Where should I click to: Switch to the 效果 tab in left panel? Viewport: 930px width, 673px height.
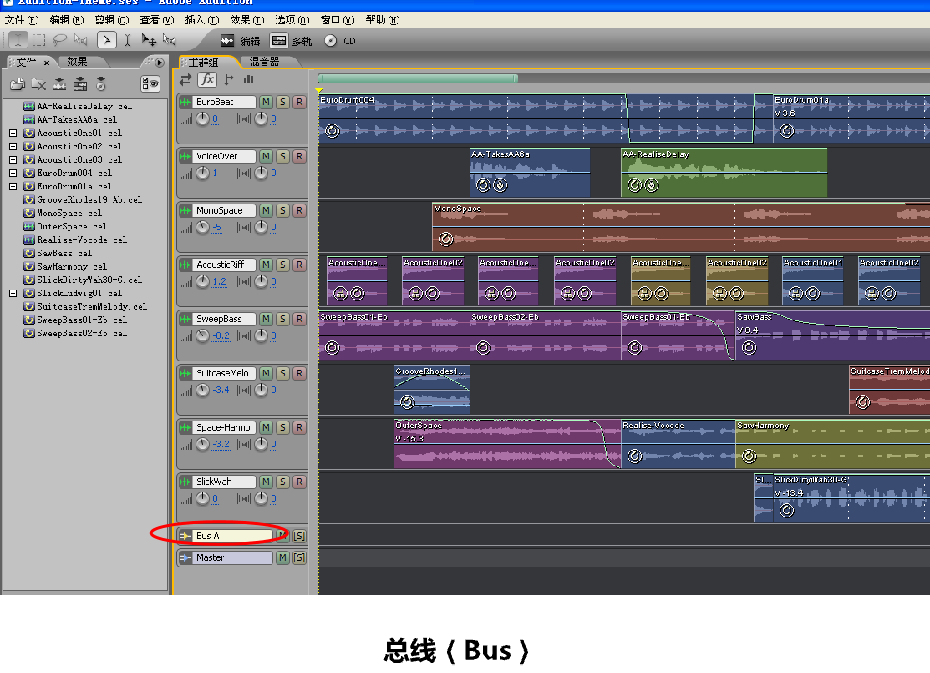coord(77,62)
